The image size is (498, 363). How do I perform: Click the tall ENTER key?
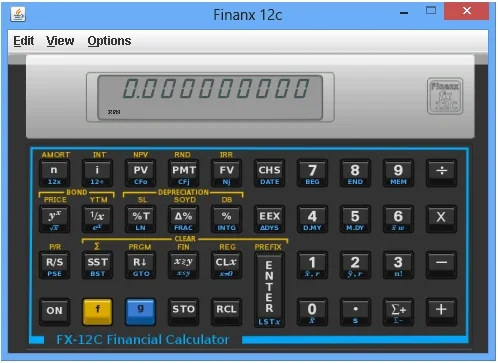coord(269,289)
